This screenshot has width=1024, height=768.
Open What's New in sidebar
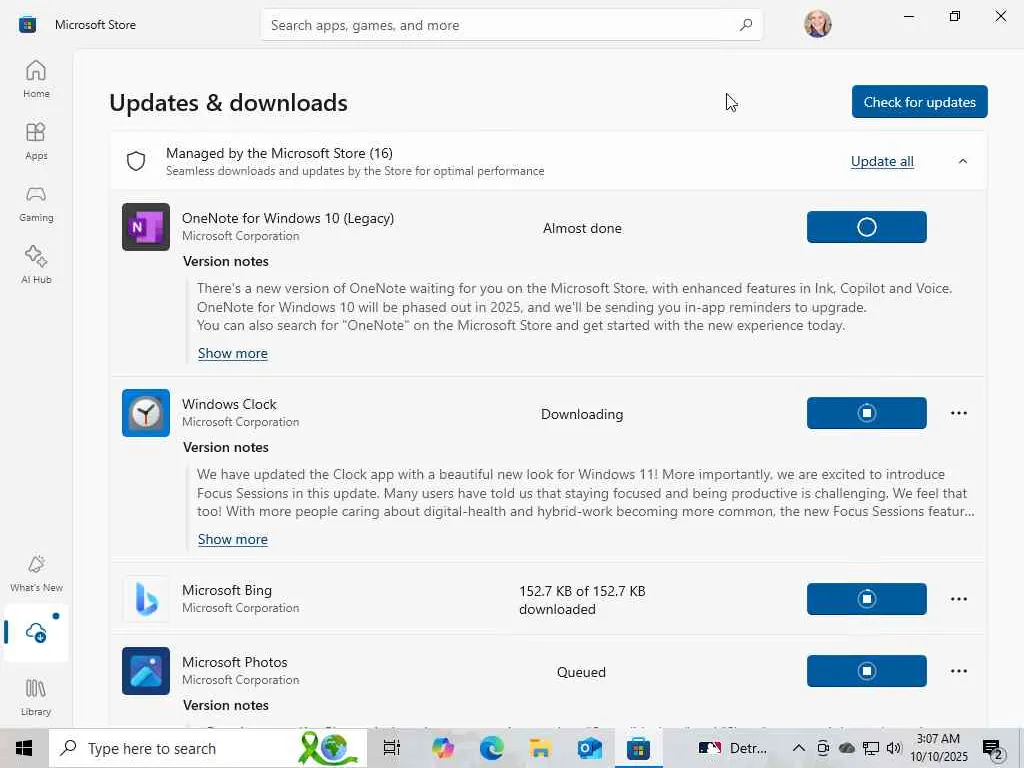[36, 573]
